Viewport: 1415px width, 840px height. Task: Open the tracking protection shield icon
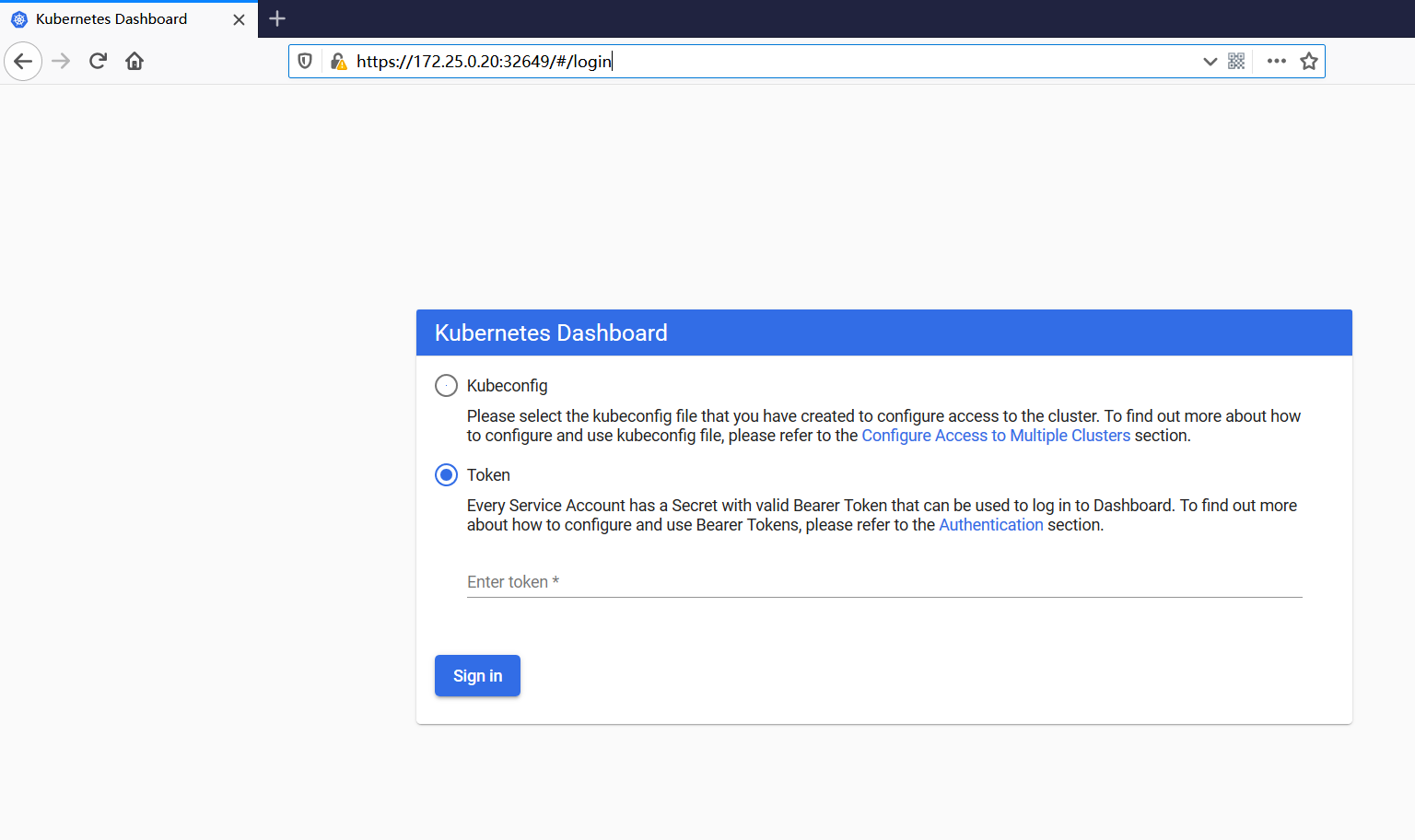305,62
